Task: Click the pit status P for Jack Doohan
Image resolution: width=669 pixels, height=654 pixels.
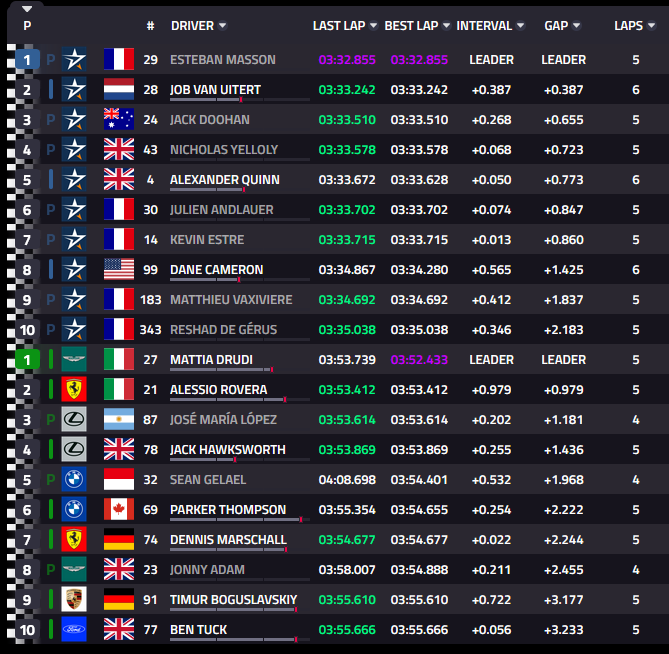Action: pos(51,119)
